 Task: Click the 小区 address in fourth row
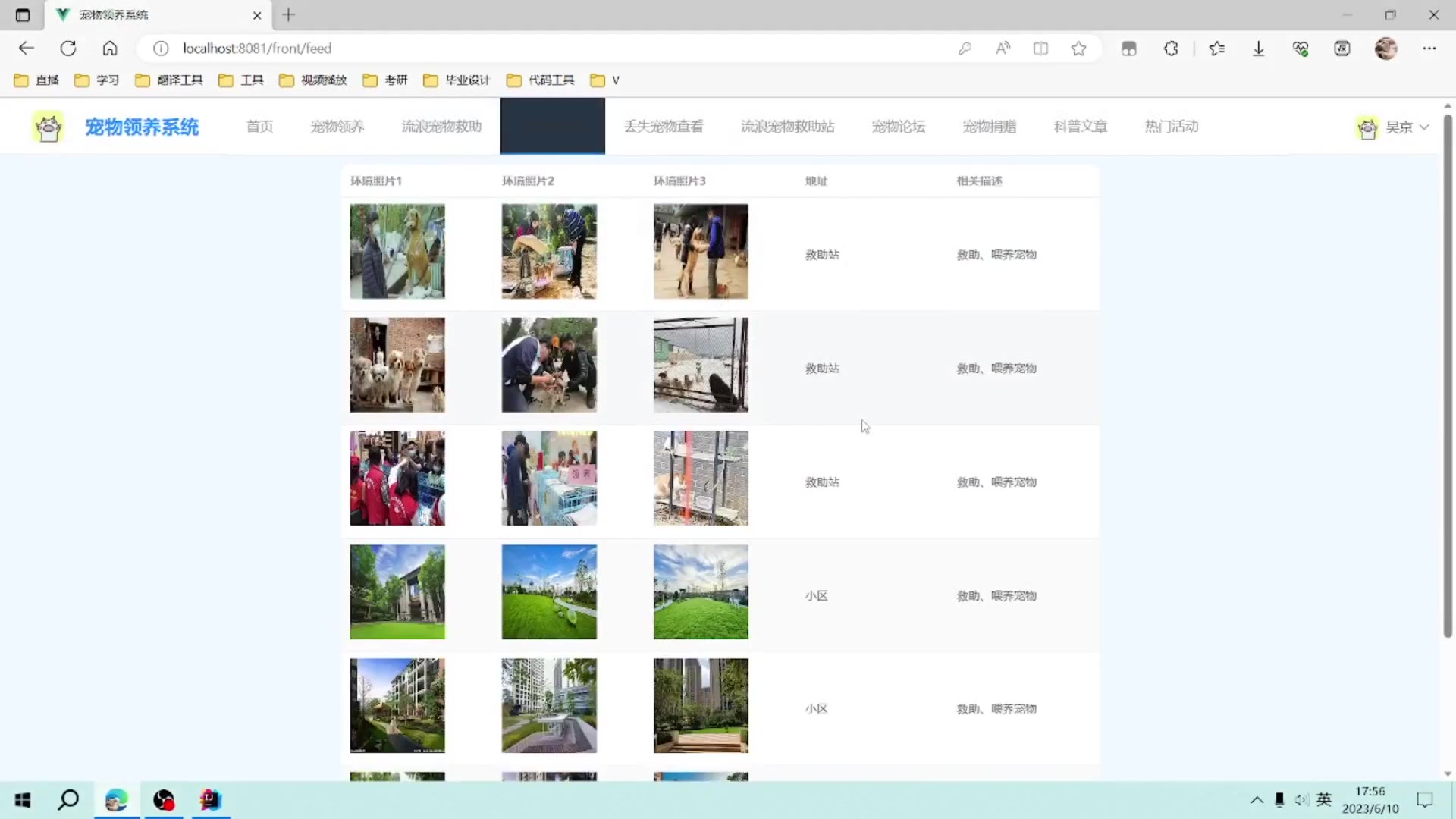click(816, 596)
